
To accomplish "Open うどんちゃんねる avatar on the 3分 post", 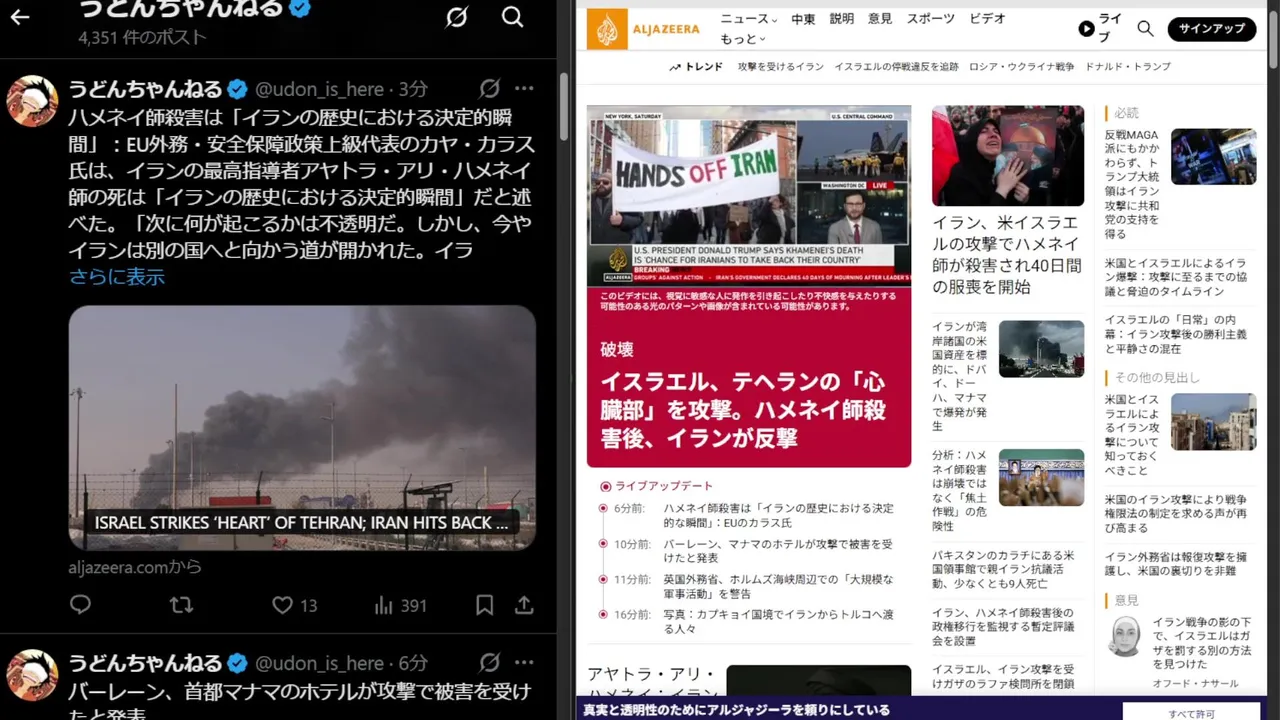I will pyautogui.click(x=33, y=100).
